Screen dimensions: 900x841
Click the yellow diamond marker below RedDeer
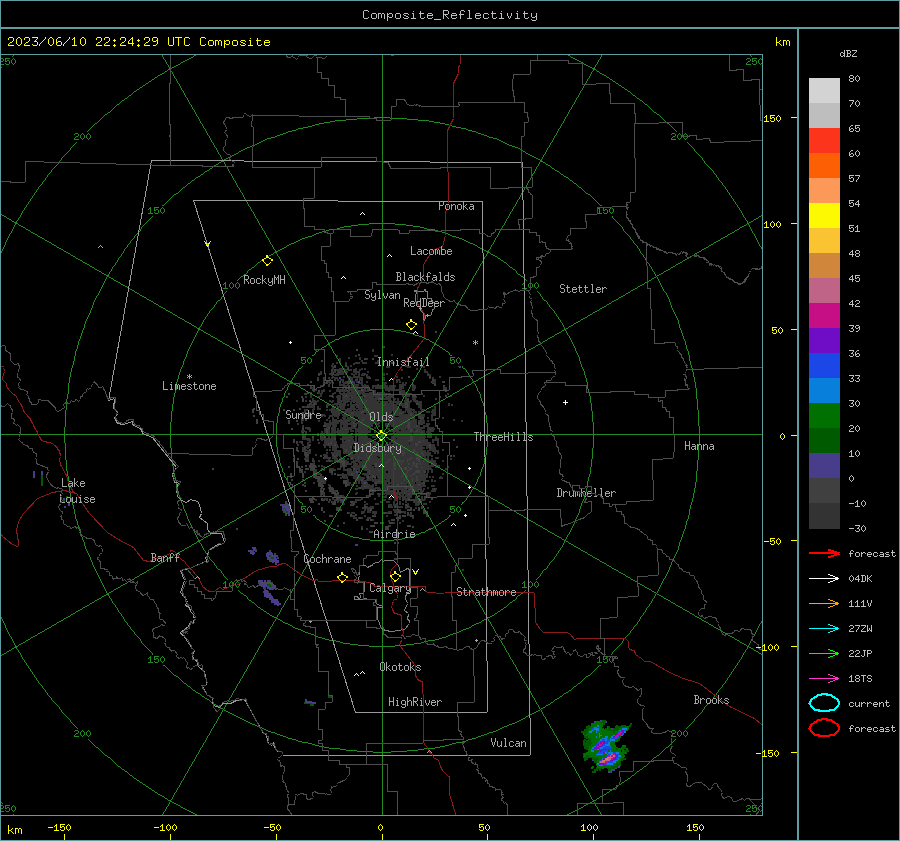[411, 325]
